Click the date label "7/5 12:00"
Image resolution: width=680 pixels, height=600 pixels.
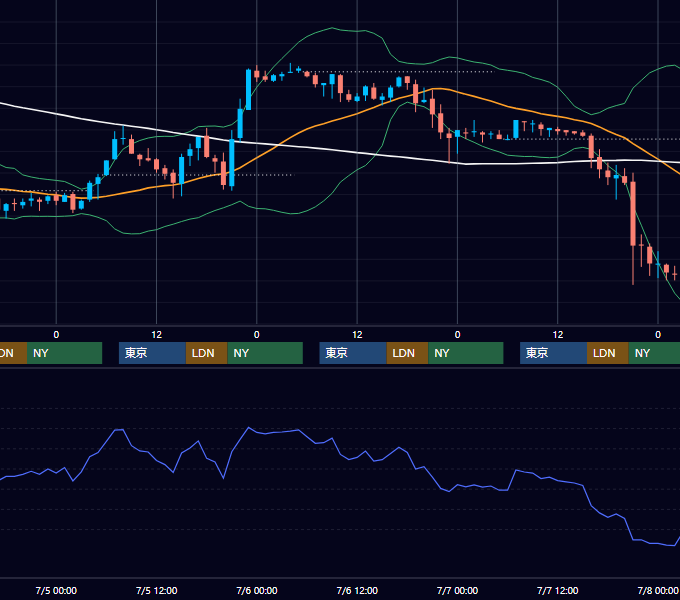[157, 590]
